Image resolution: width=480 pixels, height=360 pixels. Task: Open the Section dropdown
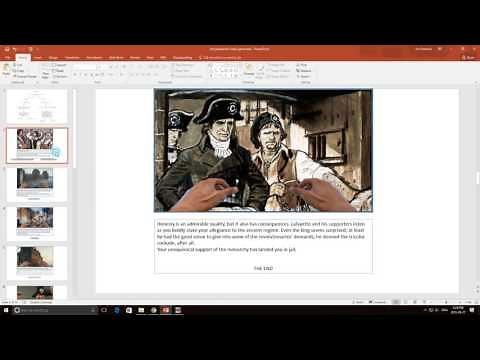click(x=60, y=76)
